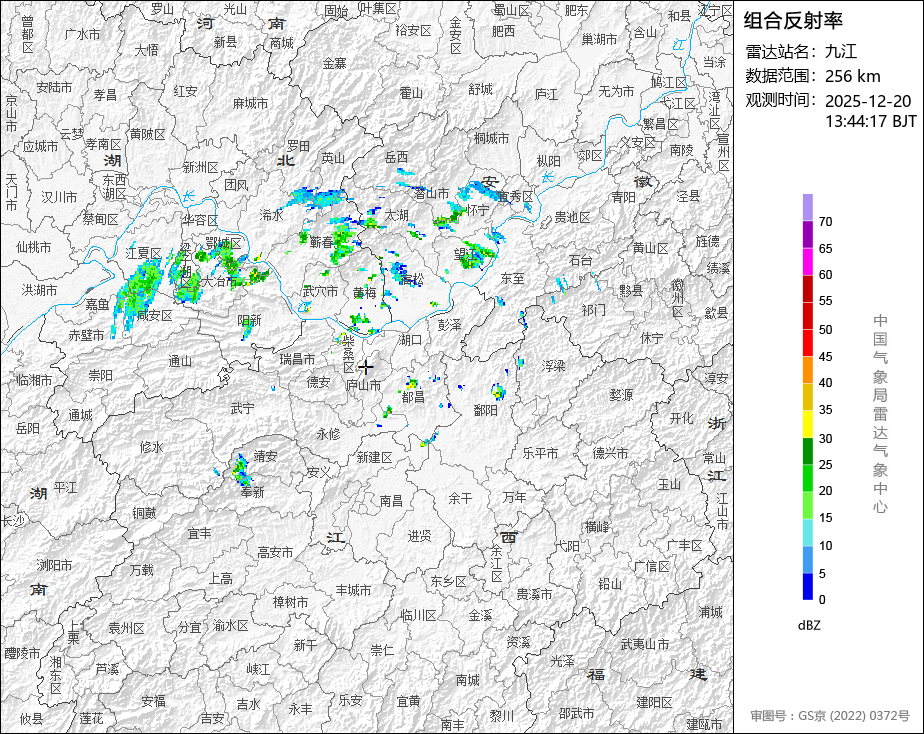Click the 乐平市 map label

[x=540, y=453]
